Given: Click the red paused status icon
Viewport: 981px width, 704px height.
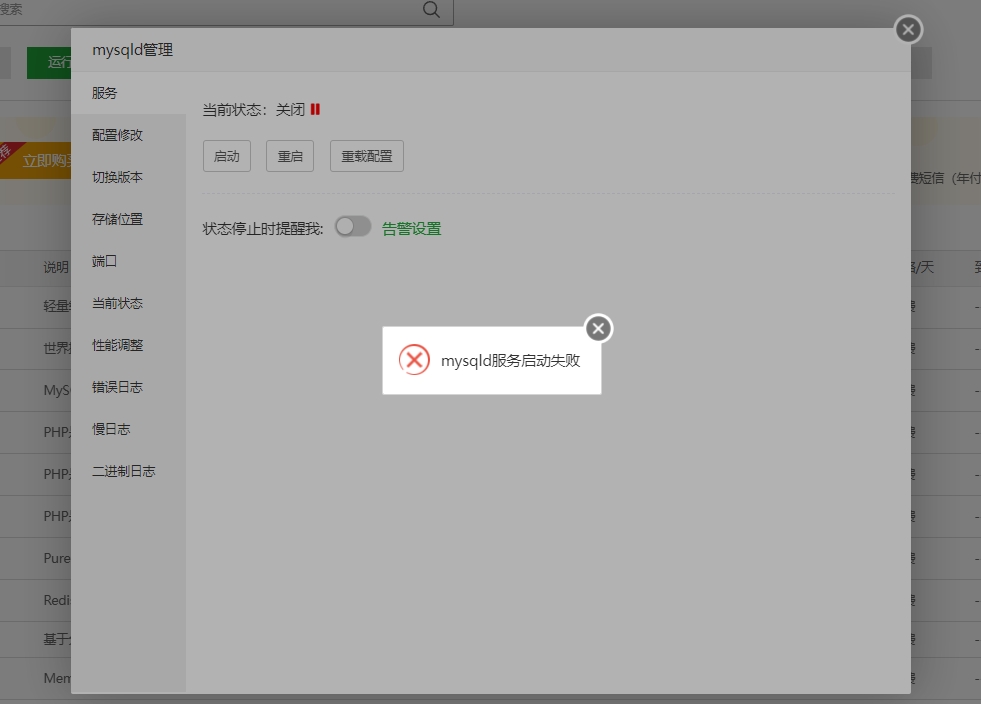Looking at the screenshot, I should pos(315,110).
